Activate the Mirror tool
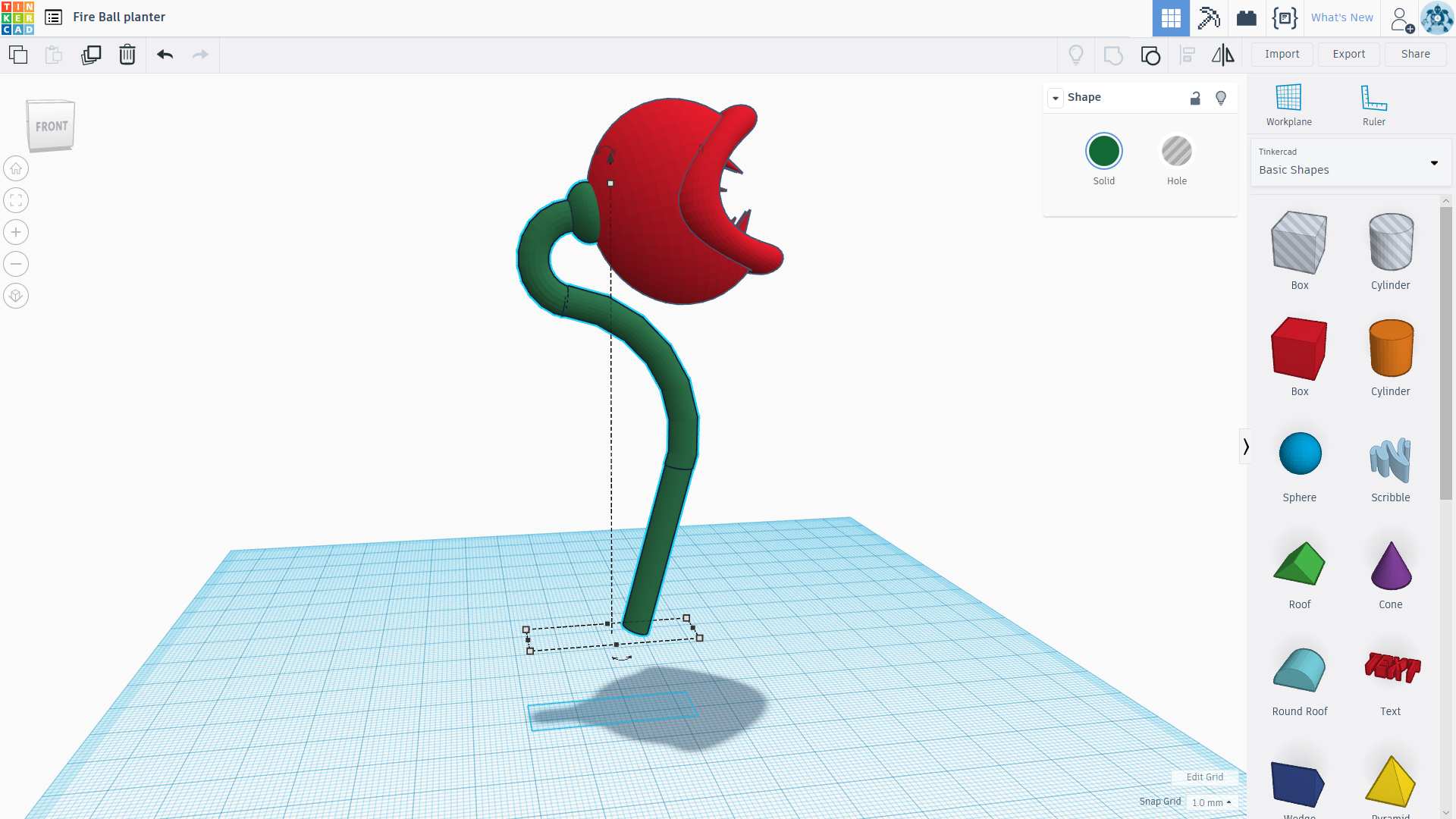The image size is (1456, 819). [1222, 55]
